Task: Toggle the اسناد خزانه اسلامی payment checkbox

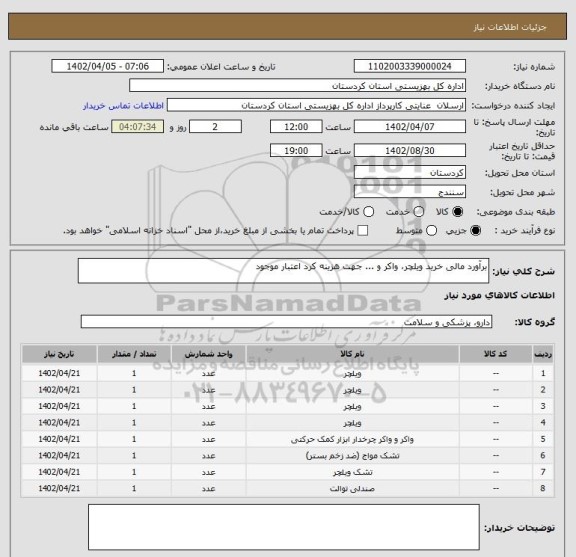Action: point(363,231)
